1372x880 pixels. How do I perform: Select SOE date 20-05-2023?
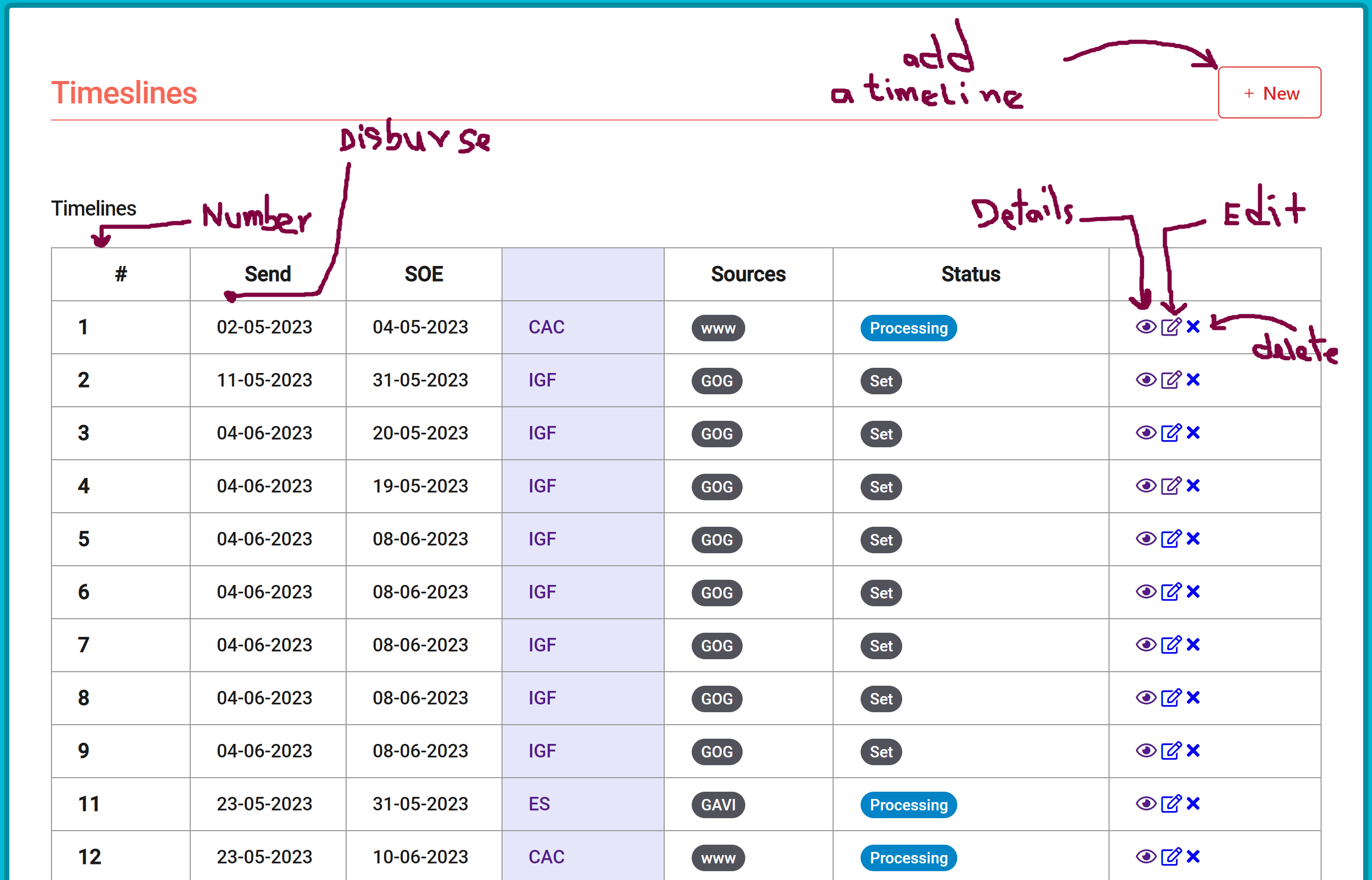(420, 433)
